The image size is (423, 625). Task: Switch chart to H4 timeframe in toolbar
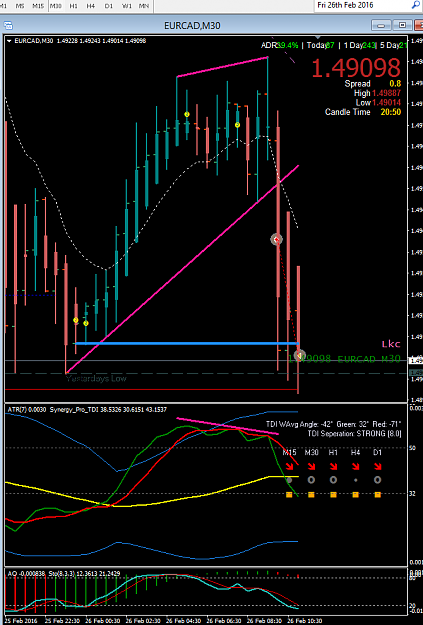point(91,6)
